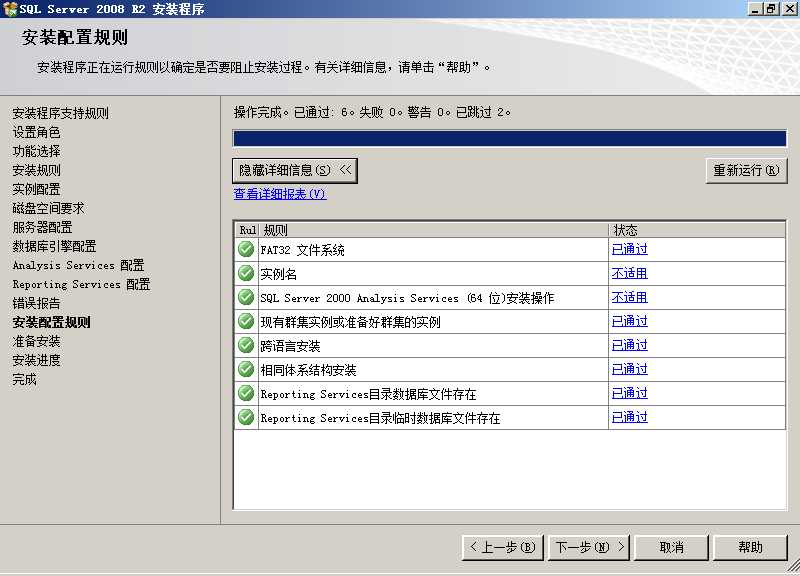Go back with 上一步 button
800x576 pixels.
click(503, 547)
